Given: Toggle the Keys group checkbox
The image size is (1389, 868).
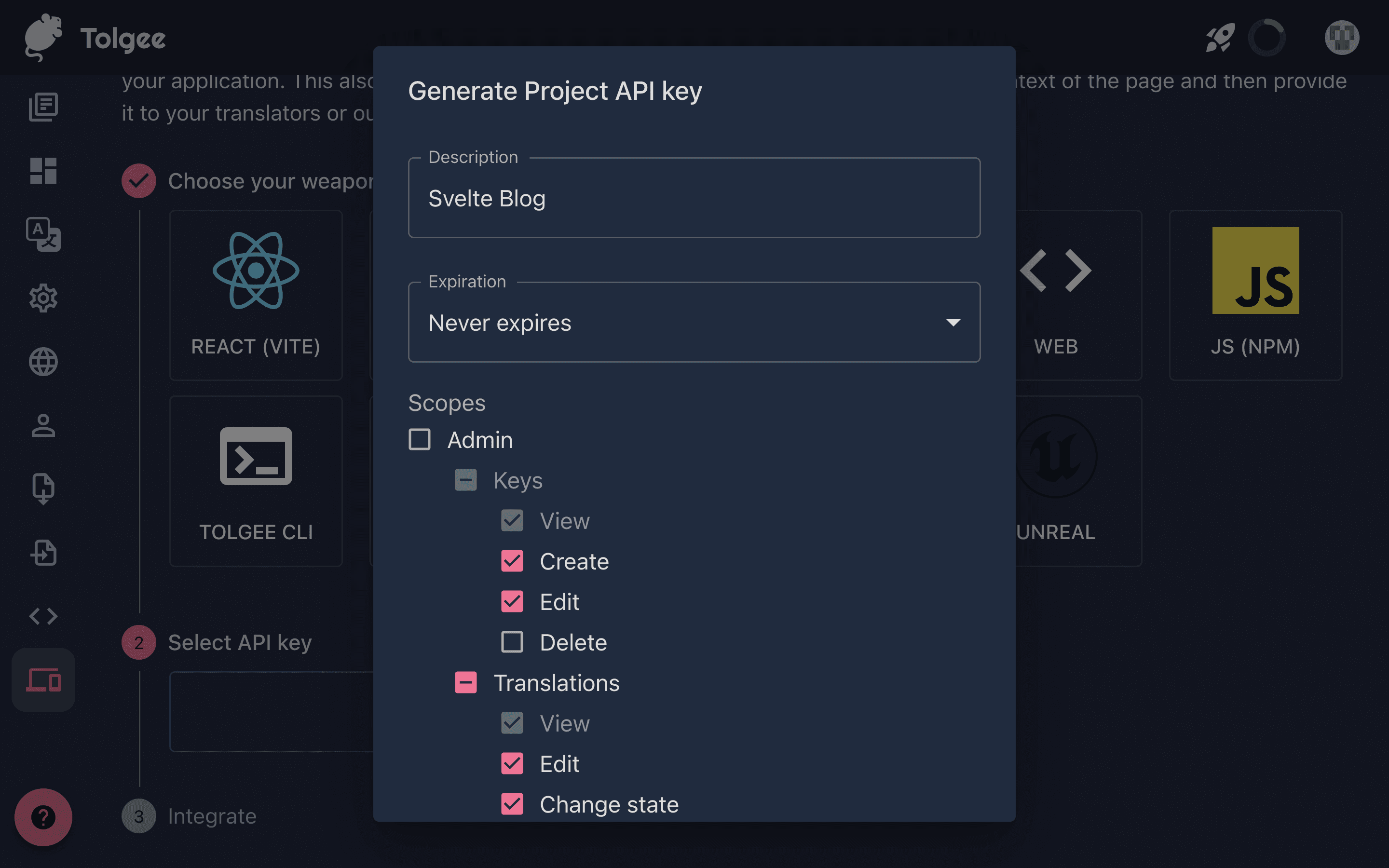Looking at the screenshot, I should [465, 480].
